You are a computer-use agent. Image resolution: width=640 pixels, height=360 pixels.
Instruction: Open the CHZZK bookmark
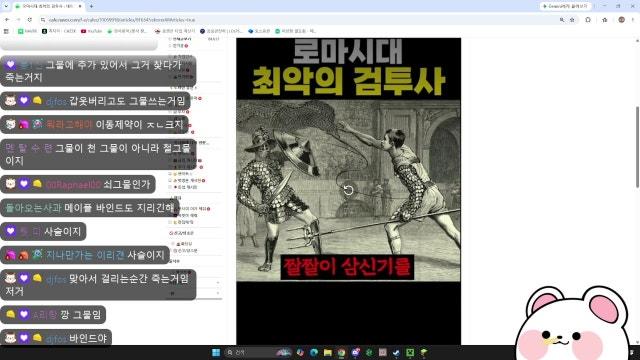tap(59, 31)
